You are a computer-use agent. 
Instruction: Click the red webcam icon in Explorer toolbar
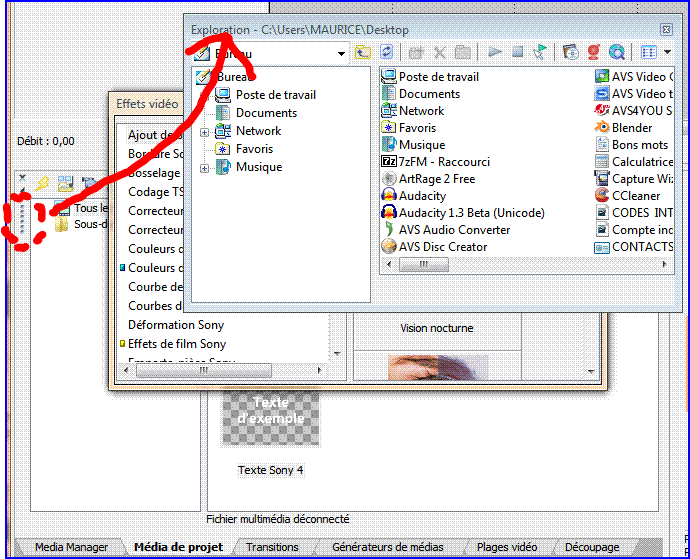594,52
